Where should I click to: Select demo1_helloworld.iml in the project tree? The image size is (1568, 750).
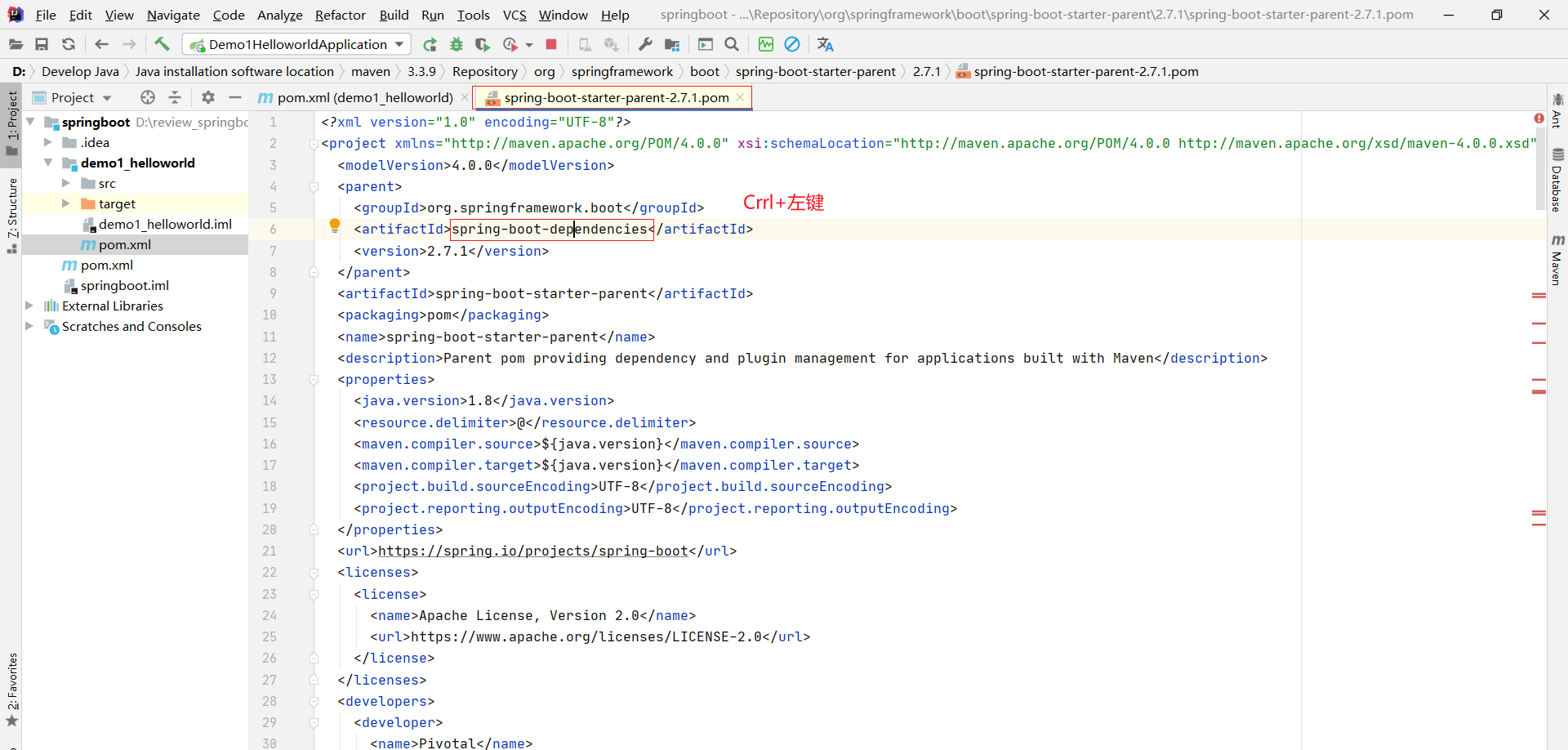pos(165,224)
